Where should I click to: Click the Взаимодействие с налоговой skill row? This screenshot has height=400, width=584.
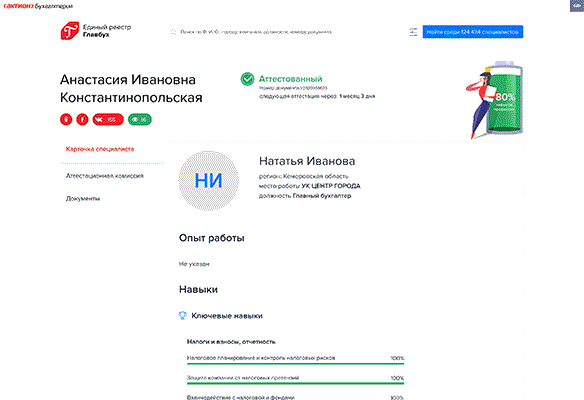(x=295, y=397)
